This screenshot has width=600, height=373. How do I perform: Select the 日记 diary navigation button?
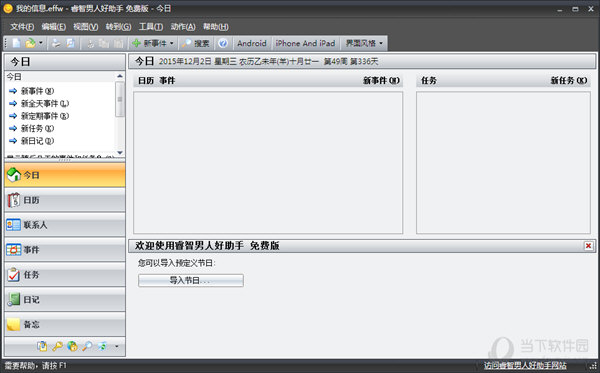click(65, 300)
